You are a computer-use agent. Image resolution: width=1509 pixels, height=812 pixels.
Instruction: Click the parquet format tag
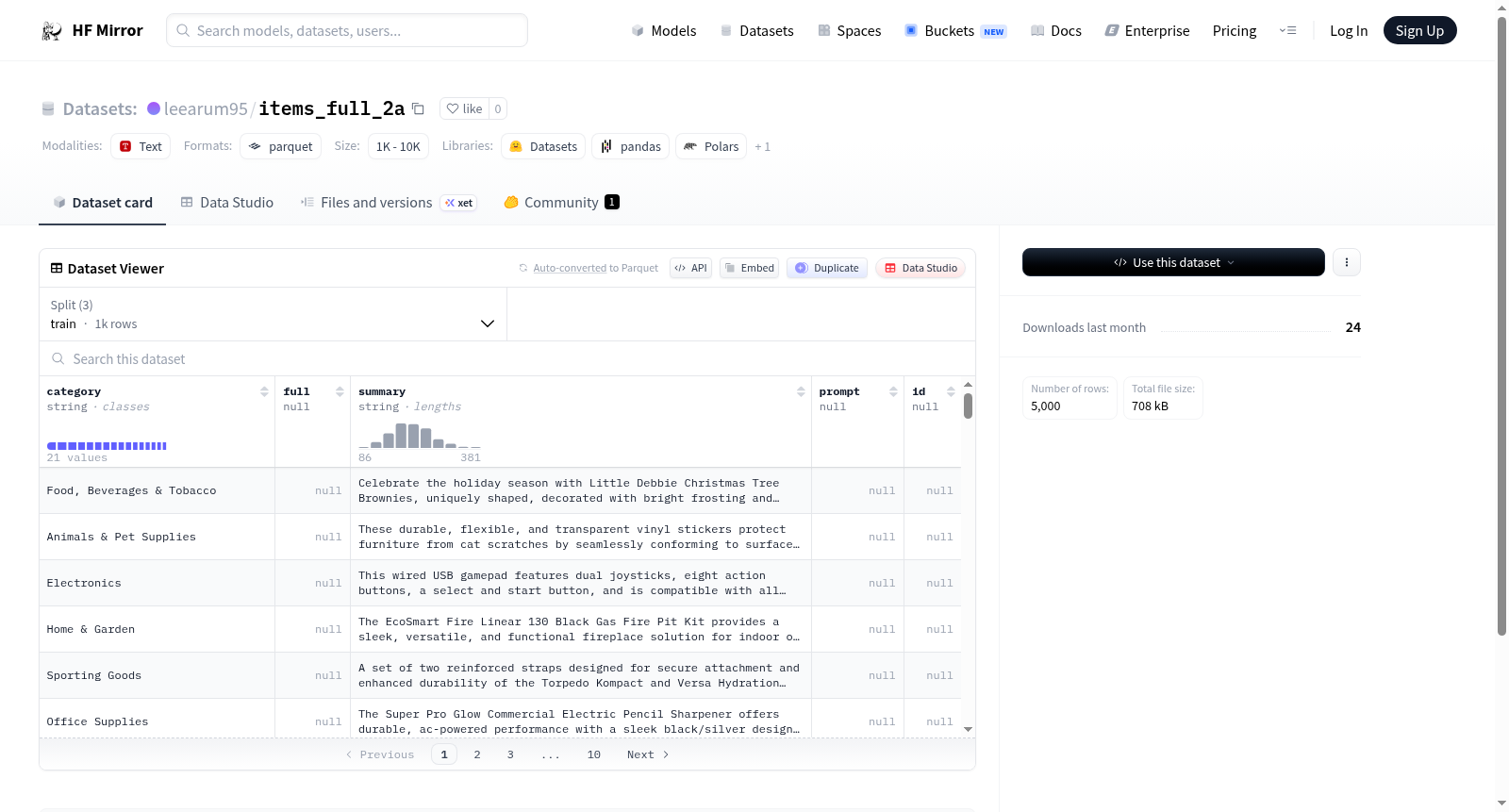[281, 146]
